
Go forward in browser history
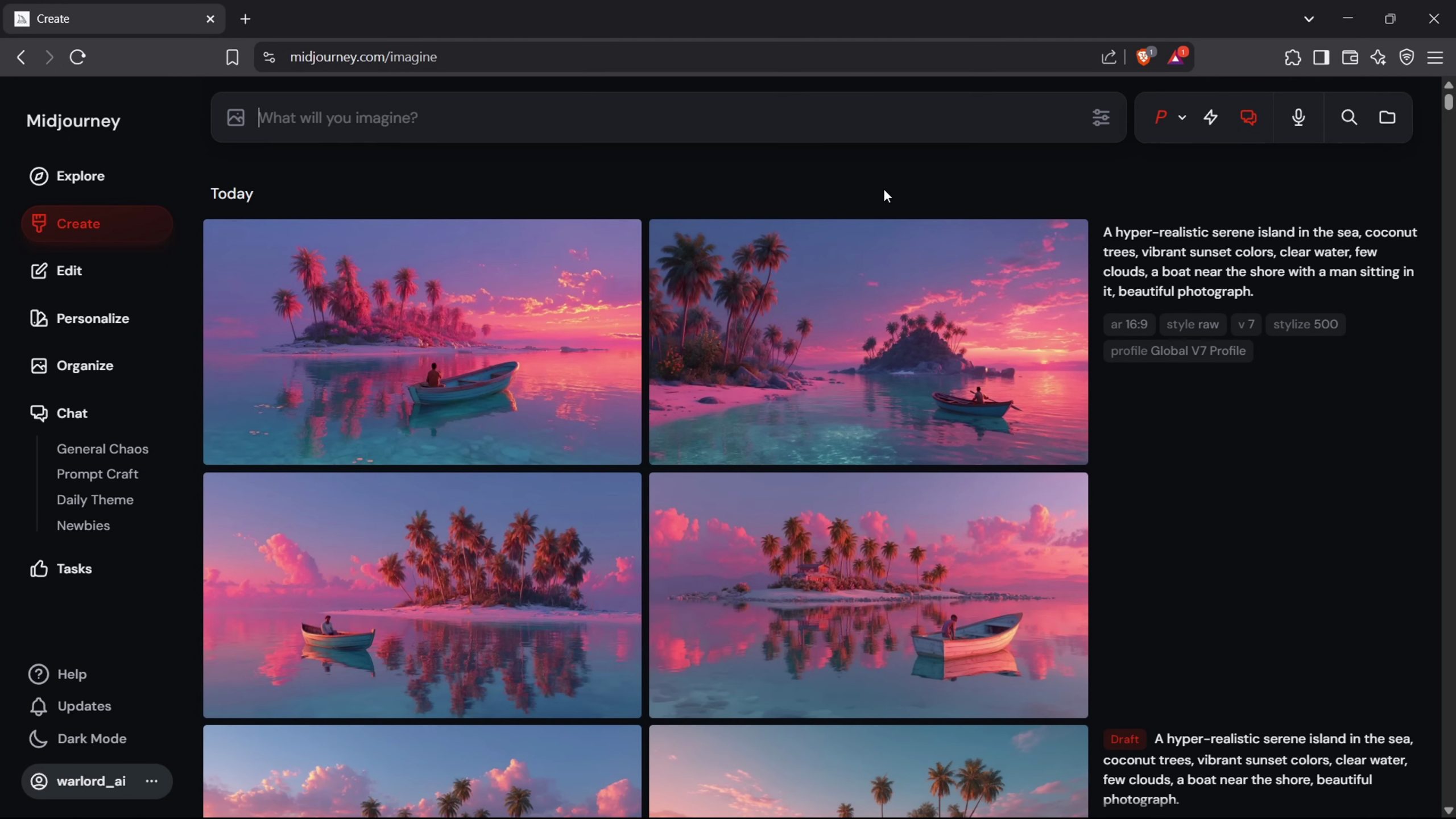pos(49,57)
